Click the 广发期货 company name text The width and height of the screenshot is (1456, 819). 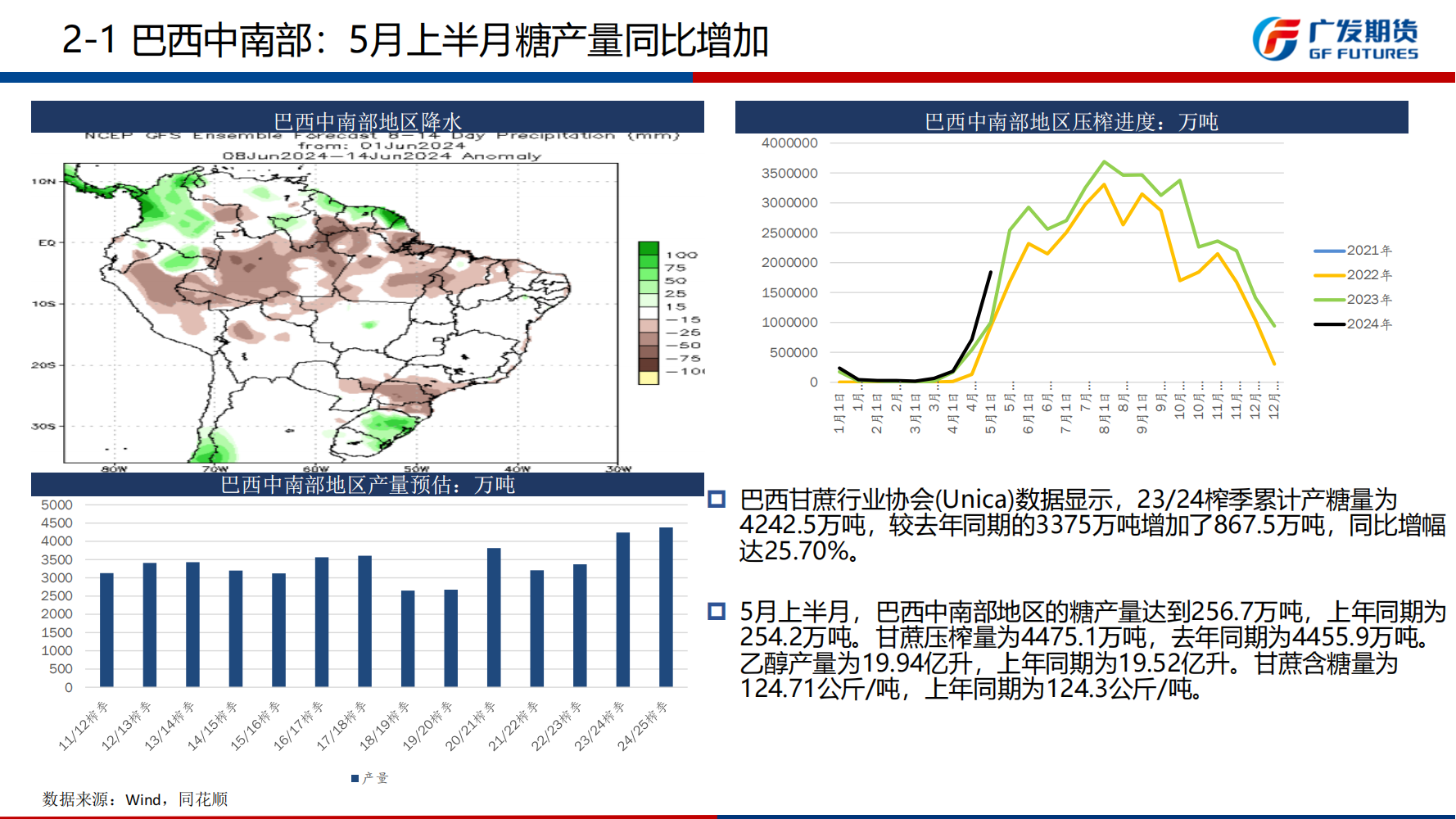(1363, 31)
